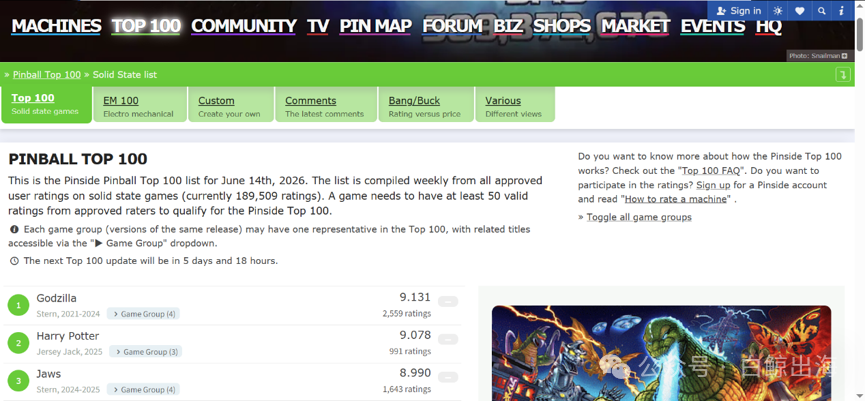
Task: Click the gray dash indicator on Godzilla row
Action: coord(448,302)
